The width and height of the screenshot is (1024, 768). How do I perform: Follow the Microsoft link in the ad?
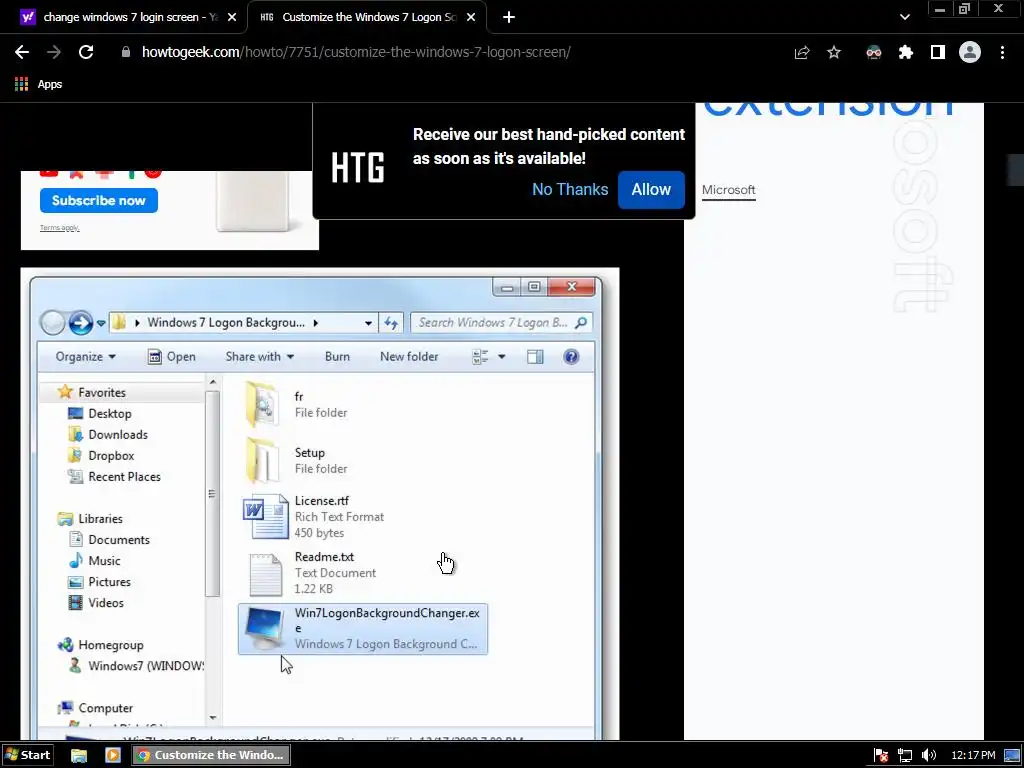click(x=729, y=190)
